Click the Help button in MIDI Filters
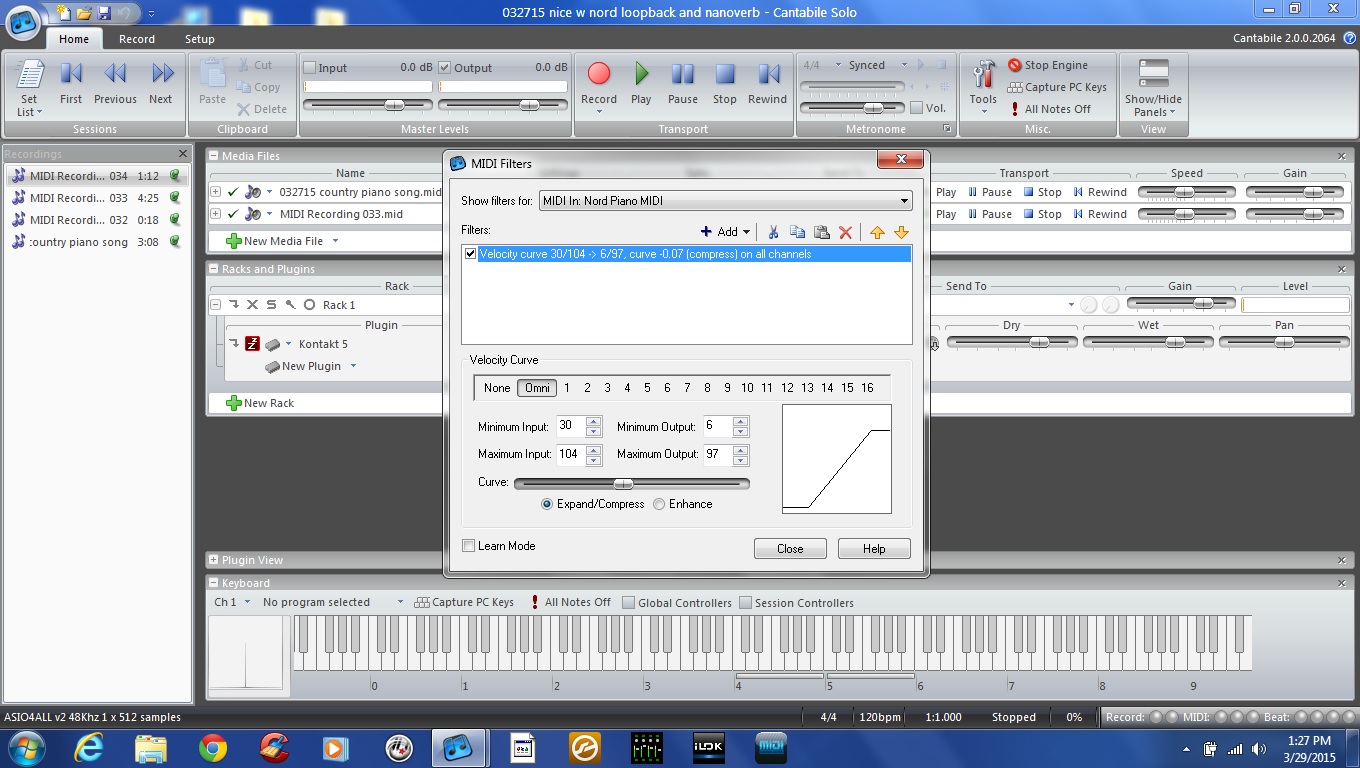 pos(874,549)
